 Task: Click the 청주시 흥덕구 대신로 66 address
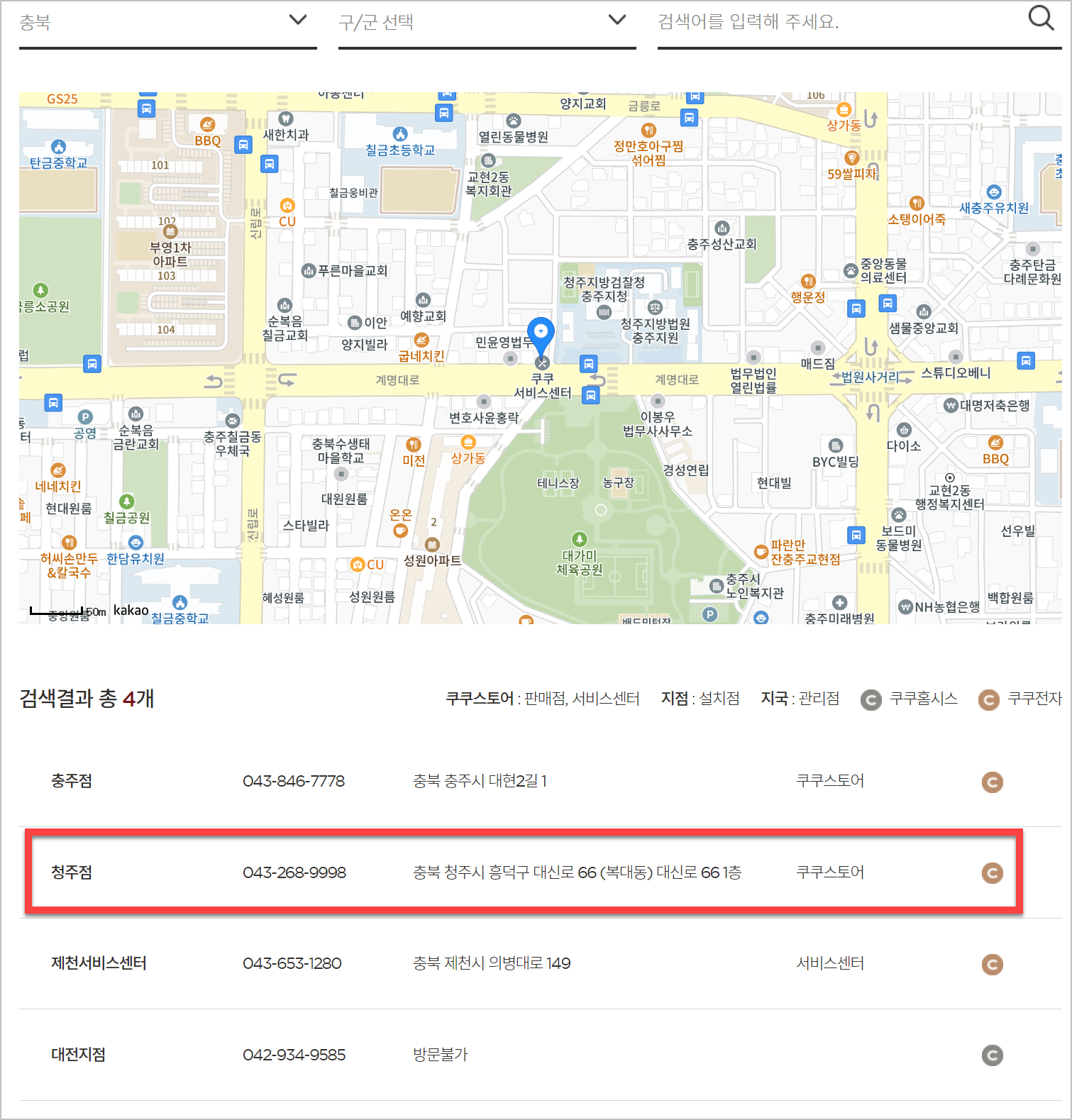click(577, 872)
